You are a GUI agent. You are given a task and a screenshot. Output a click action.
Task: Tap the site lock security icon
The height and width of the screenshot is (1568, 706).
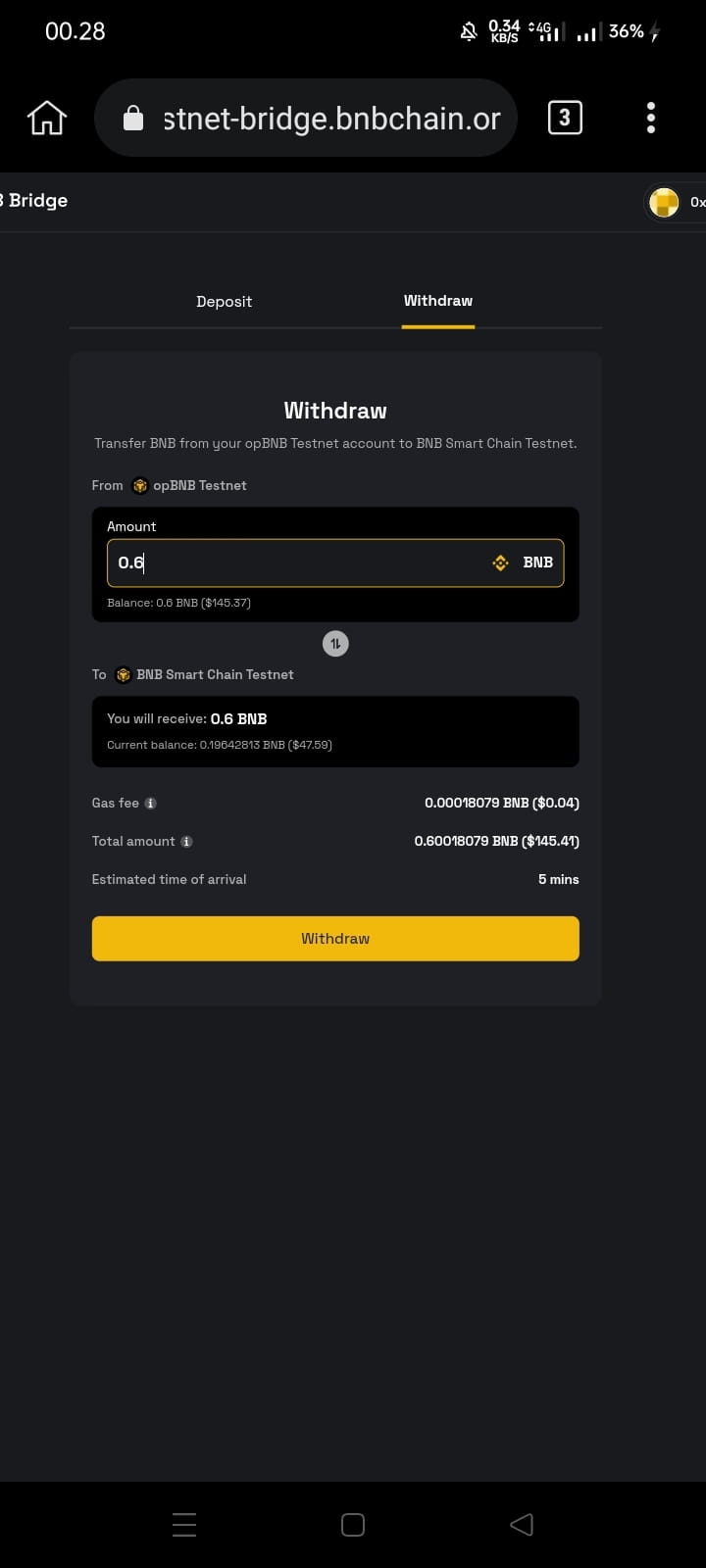pos(132,119)
